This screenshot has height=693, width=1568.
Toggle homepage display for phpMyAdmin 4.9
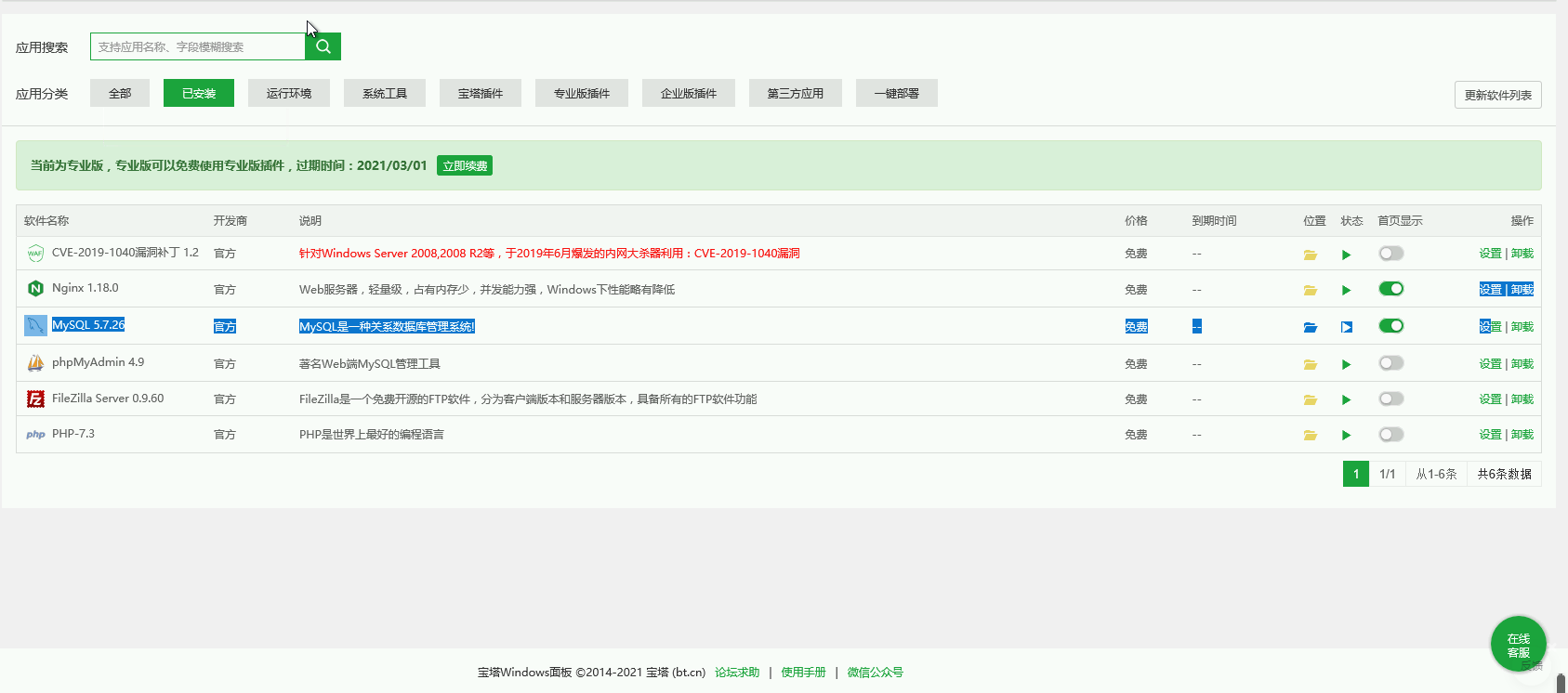tap(1390, 363)
